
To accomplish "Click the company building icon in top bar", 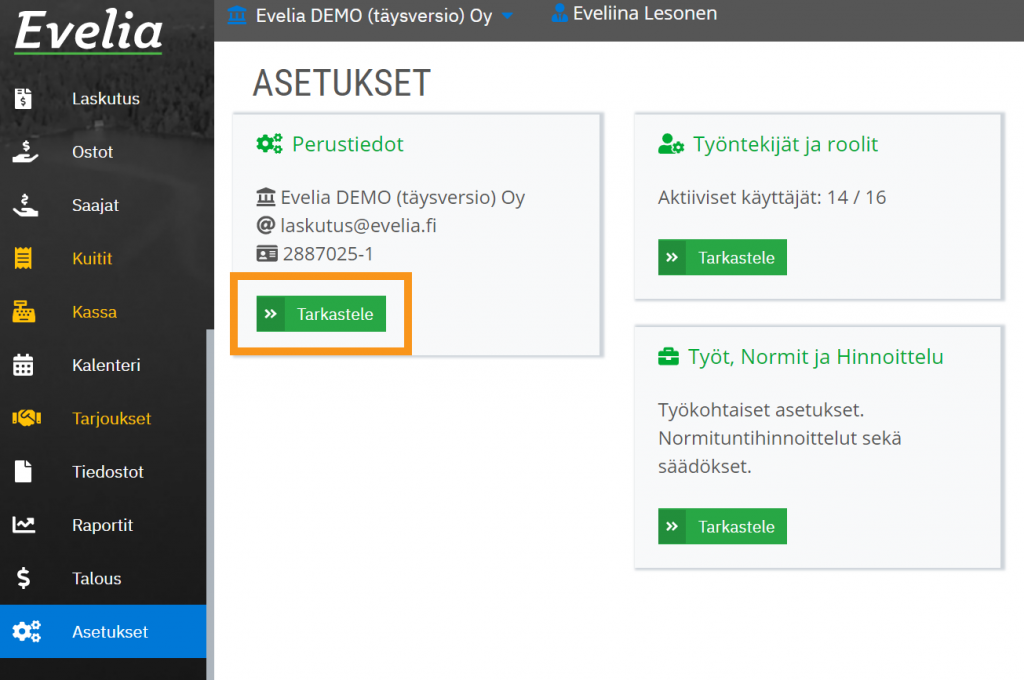I will point(237,14).
